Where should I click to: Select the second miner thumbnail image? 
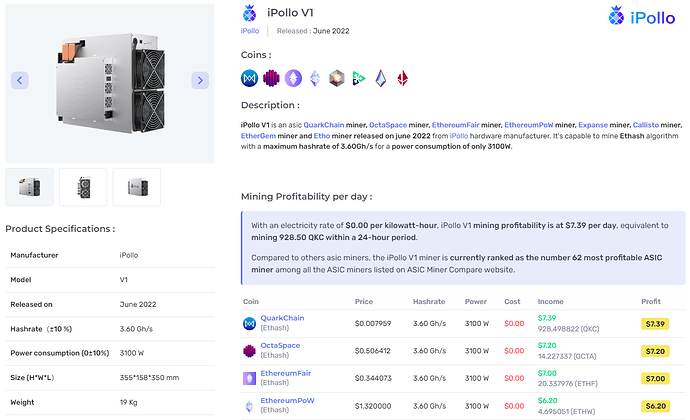click(83, 186)
